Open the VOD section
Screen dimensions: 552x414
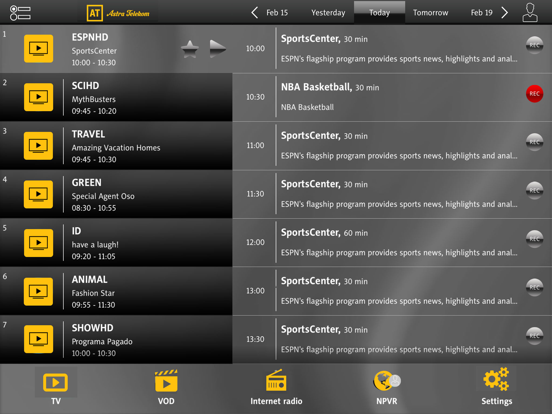pos(166,387)
